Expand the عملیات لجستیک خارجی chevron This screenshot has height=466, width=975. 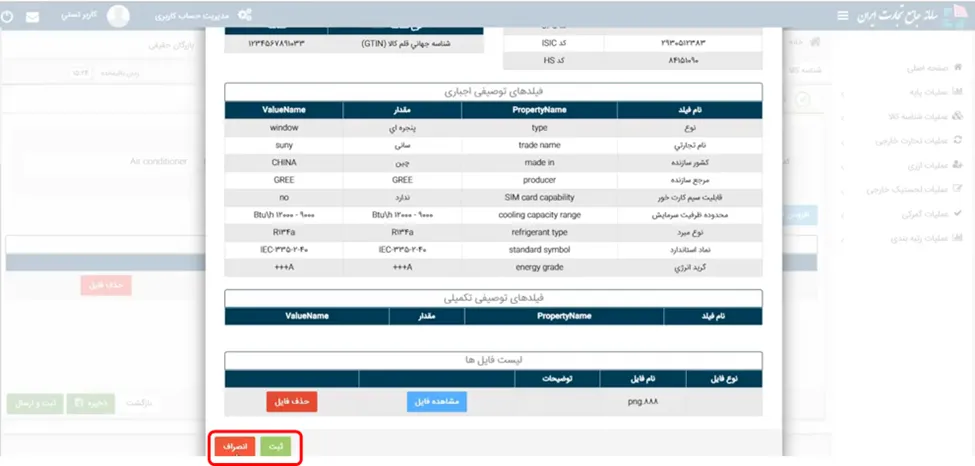pyautogui.click(x=843, y=190)
